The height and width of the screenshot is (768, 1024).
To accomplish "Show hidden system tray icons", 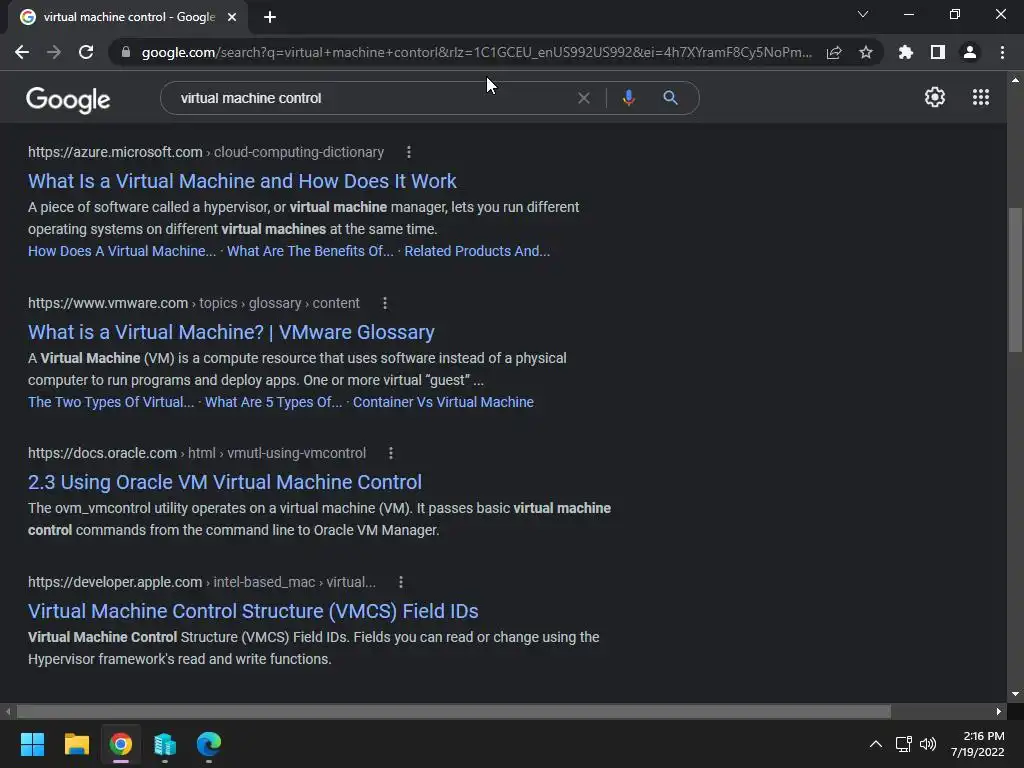I will click(x=876, y=744).
